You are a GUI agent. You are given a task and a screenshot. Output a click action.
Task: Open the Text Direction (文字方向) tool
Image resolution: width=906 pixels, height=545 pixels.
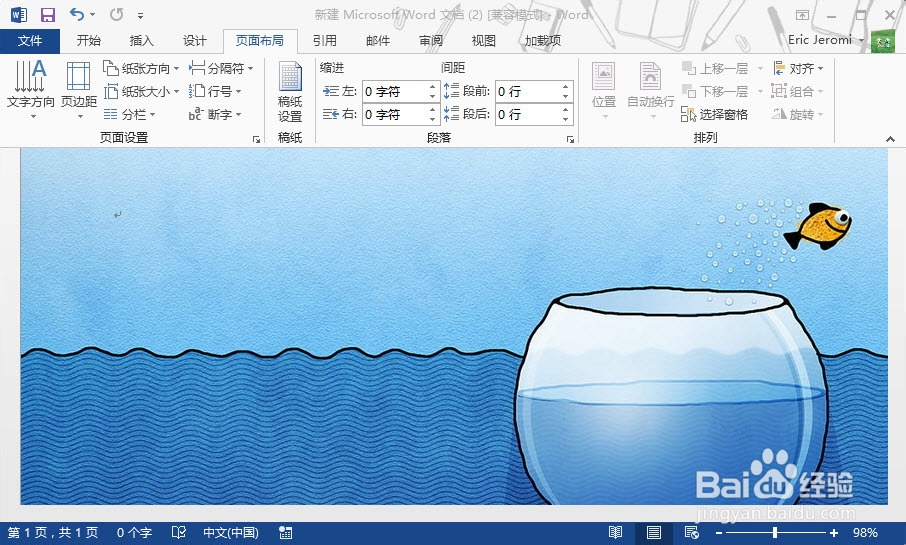click(31, 90)
